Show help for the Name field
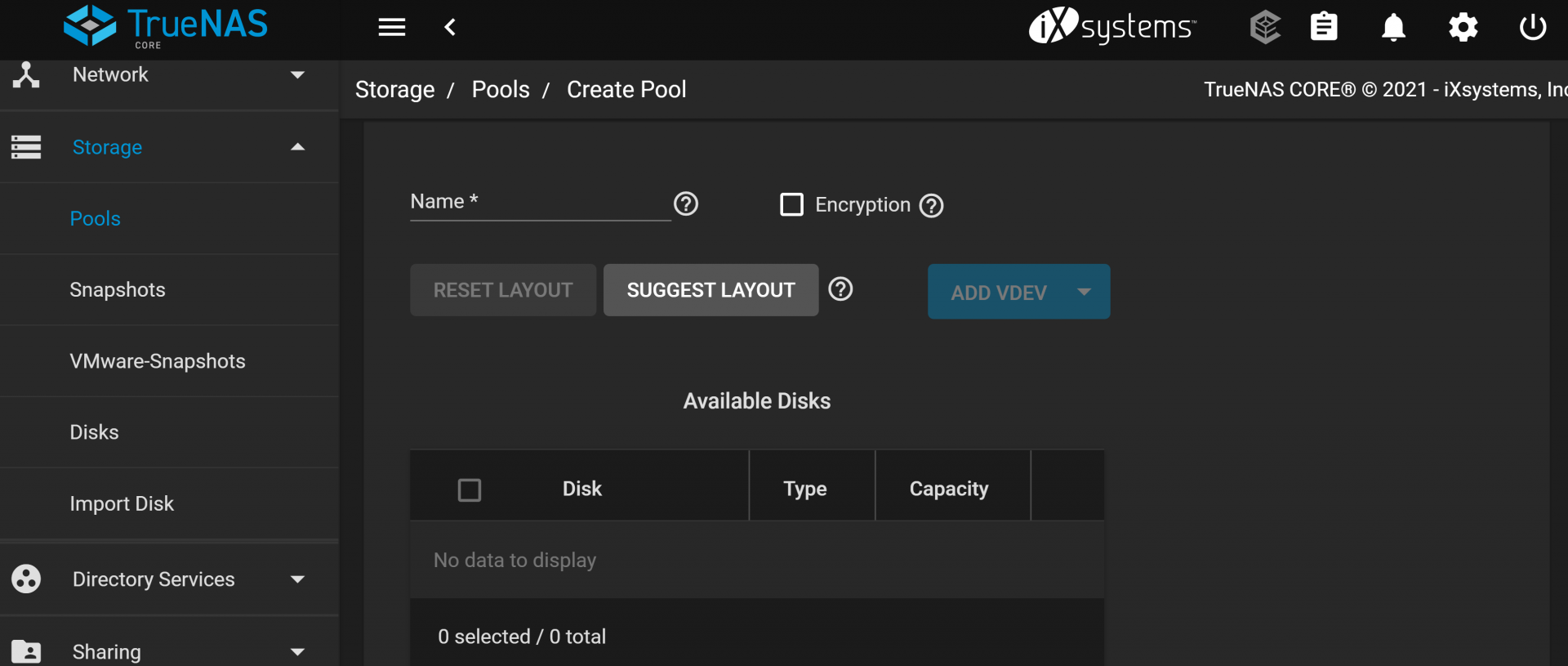 pyautogui.click(x=686, y=203)
